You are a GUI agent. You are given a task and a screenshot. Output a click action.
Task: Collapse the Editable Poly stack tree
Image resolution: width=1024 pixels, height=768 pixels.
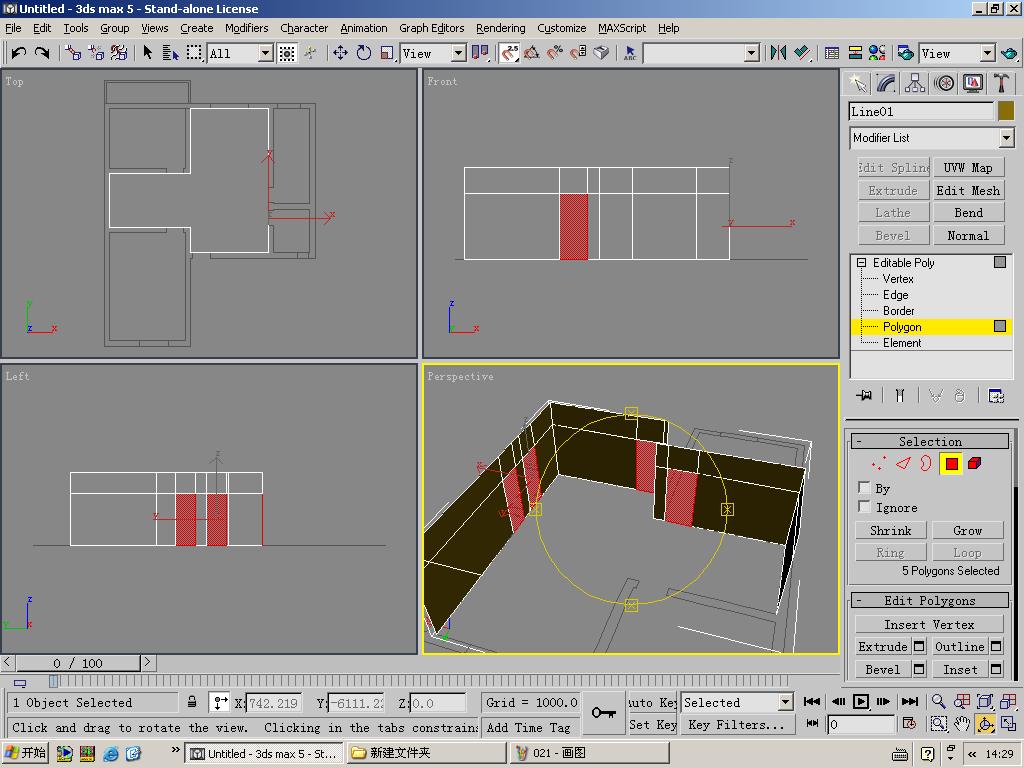pyautogui.click(x=861, y=263)
